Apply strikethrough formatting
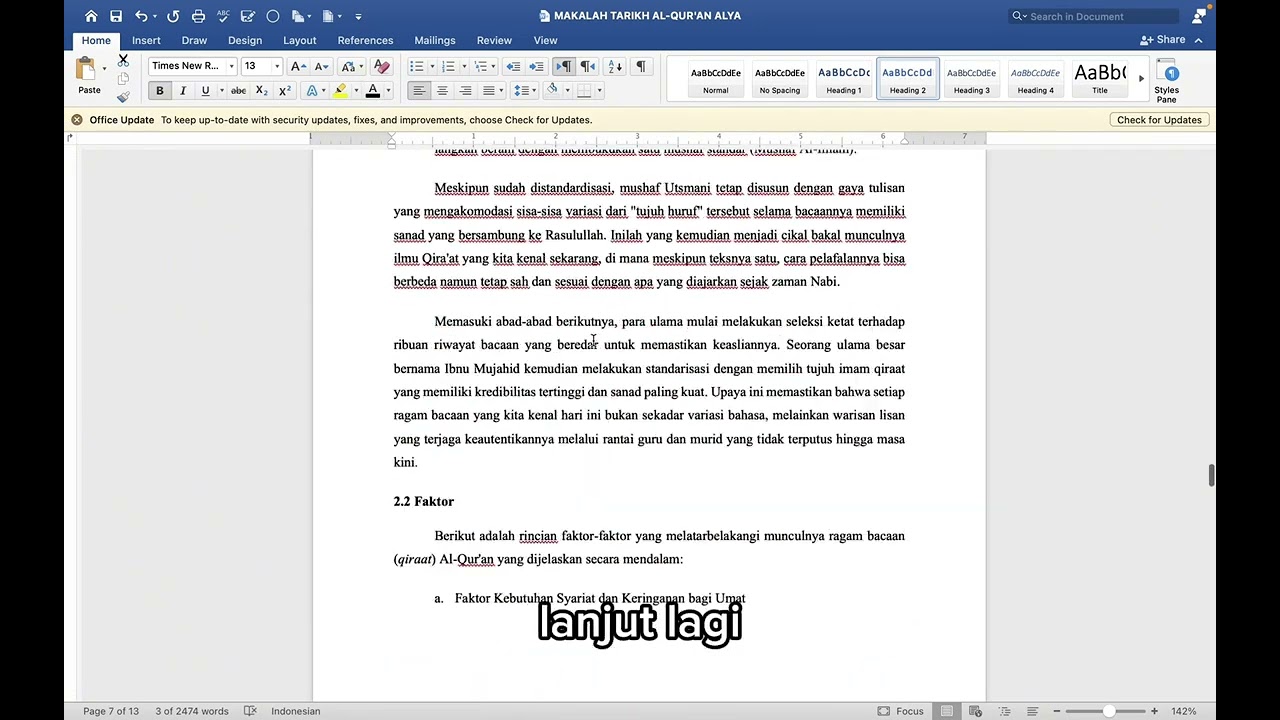The height and width of the screenshot is (720, 1280). (238, 91)
